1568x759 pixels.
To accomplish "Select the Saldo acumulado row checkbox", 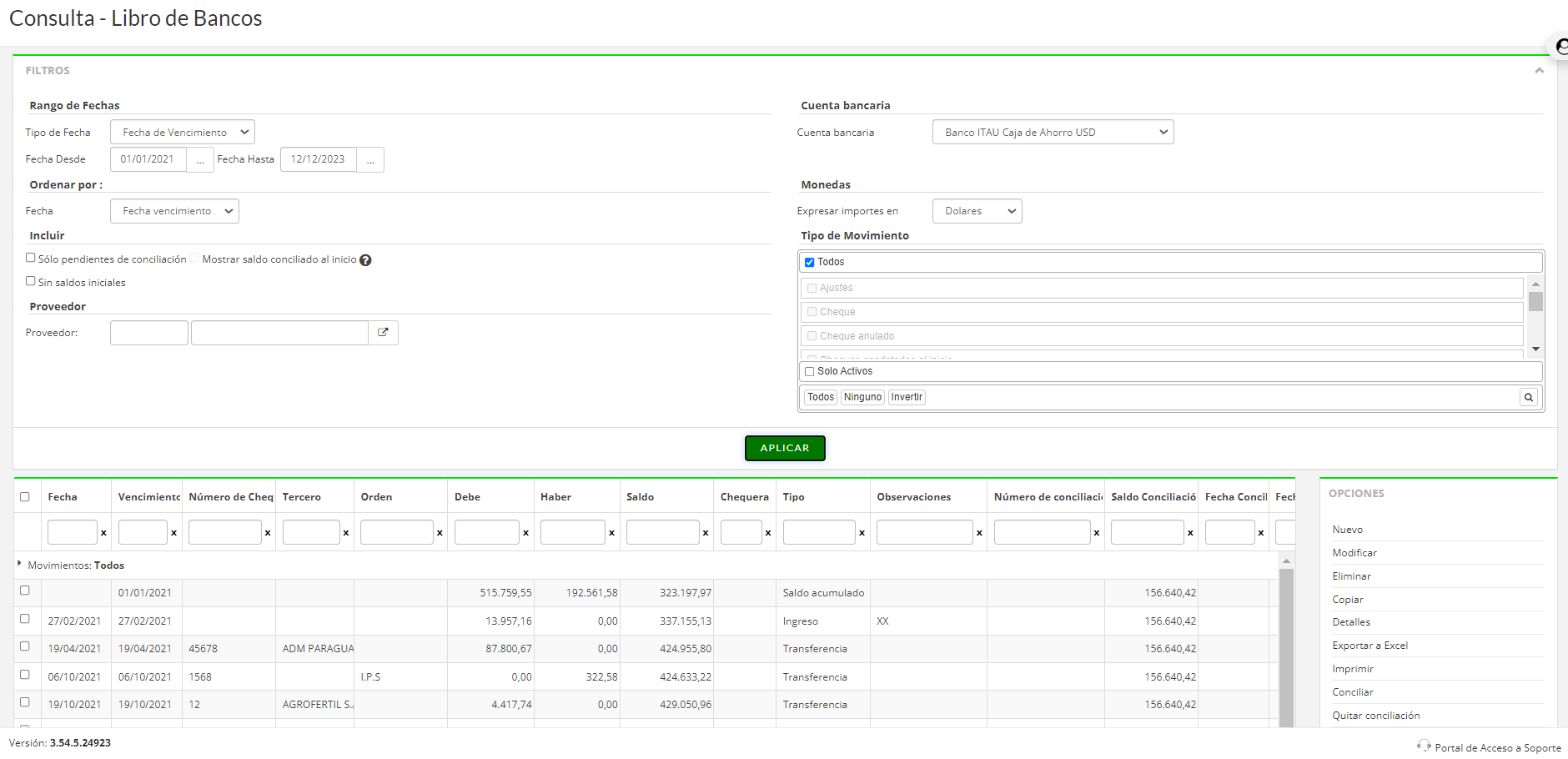I will [25, 591].
